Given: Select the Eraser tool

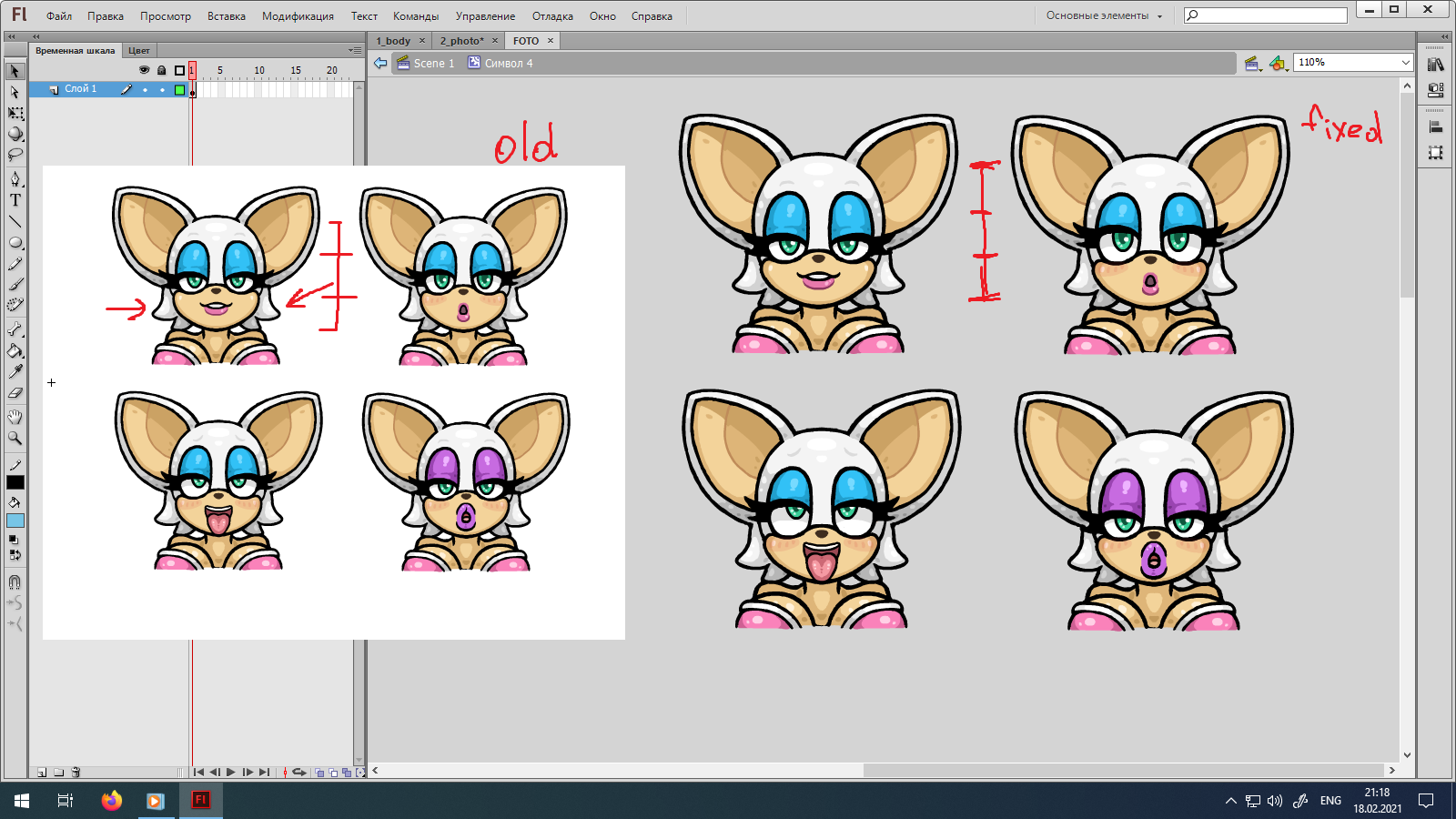Looking at the screenshot, I should [x=15, y=393].
